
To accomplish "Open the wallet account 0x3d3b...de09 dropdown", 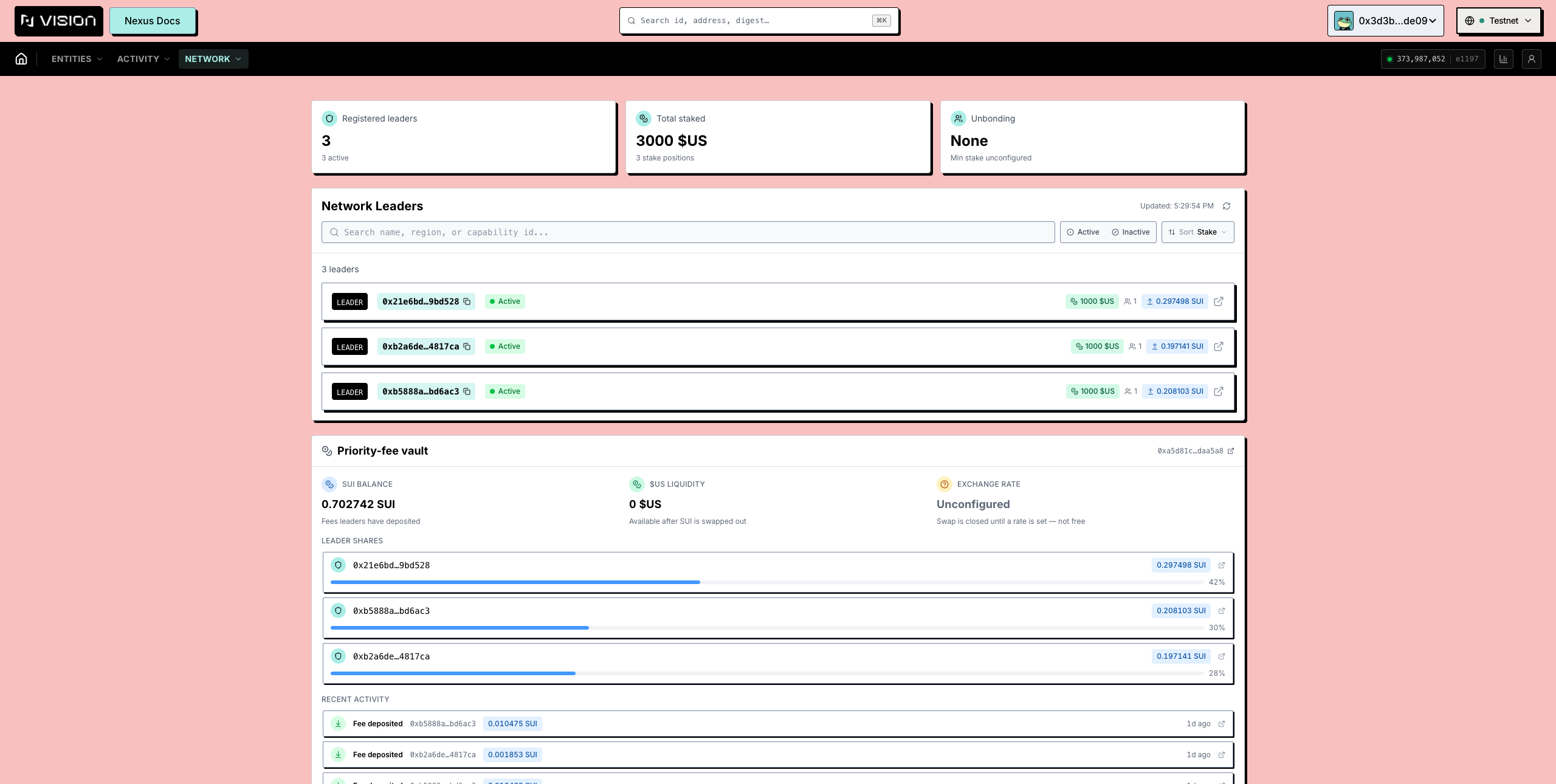I will click(x=1385, y=21).
